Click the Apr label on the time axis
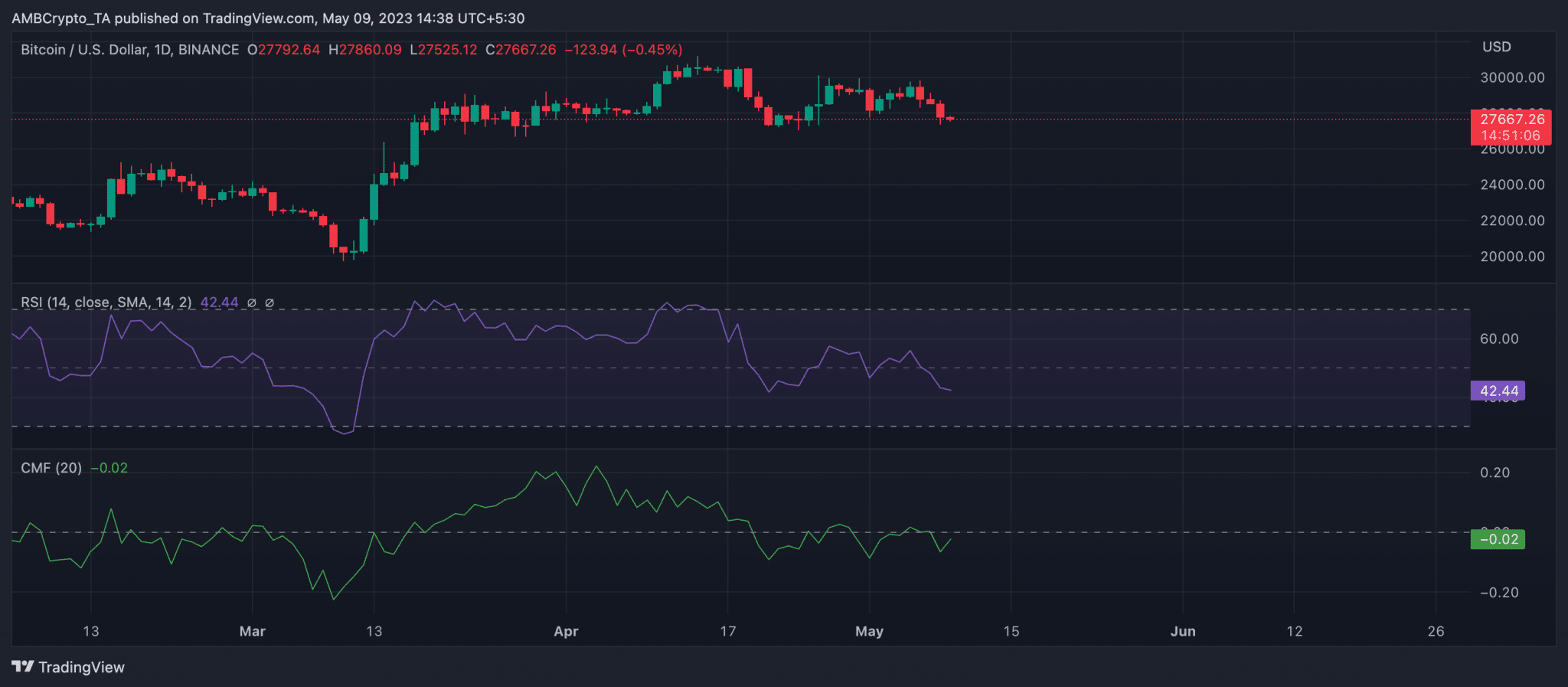 pyautogui.click(x=566, y=631)
